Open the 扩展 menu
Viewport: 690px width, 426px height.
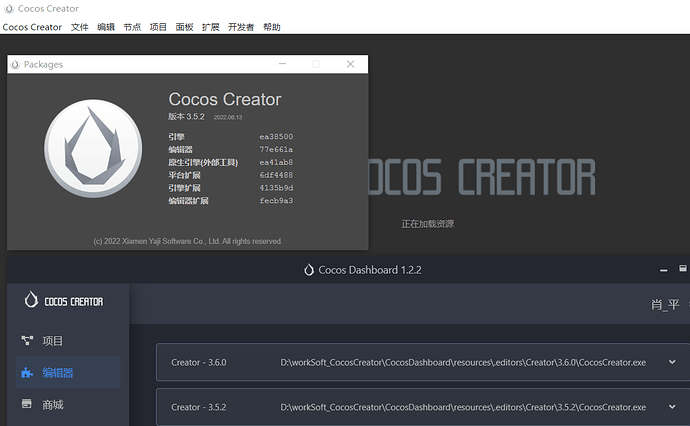point(210,27)
